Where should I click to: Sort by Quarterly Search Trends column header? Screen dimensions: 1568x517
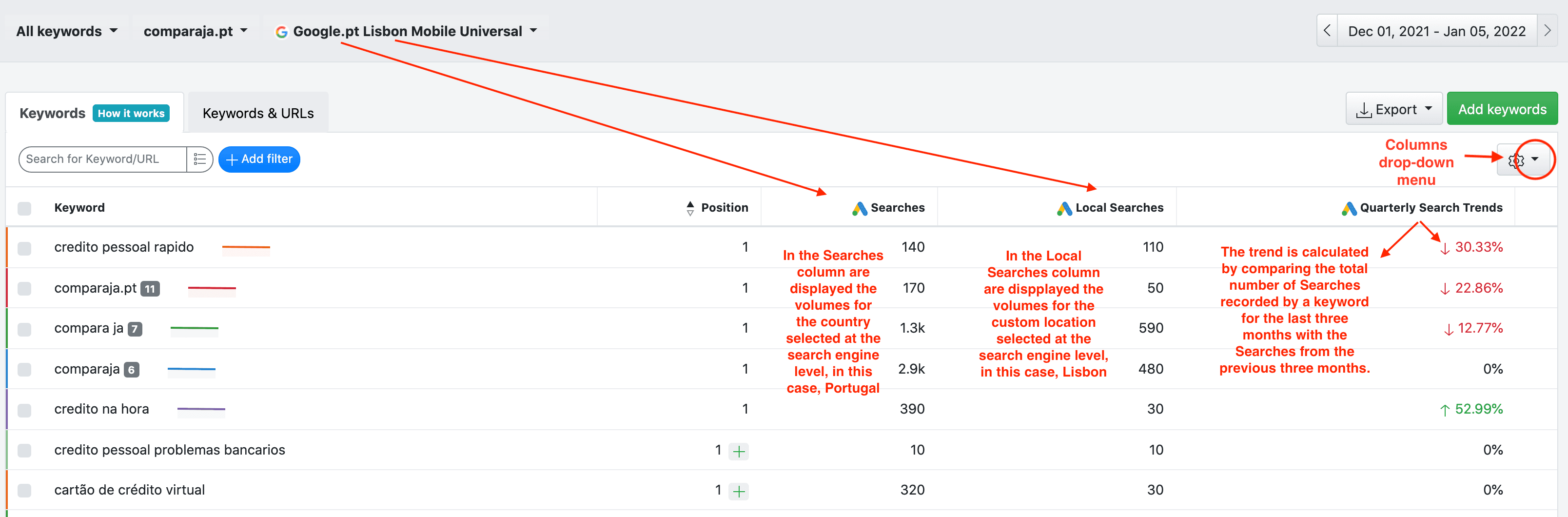[x=1431, y=208]
